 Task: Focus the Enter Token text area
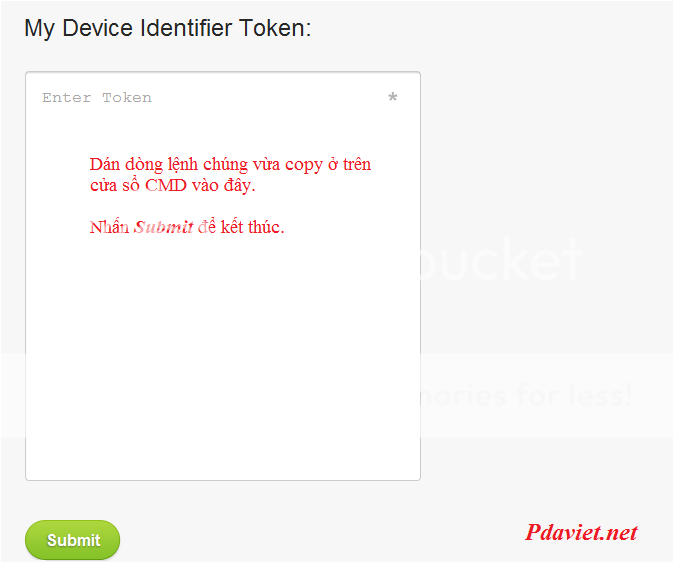point(223,276)
